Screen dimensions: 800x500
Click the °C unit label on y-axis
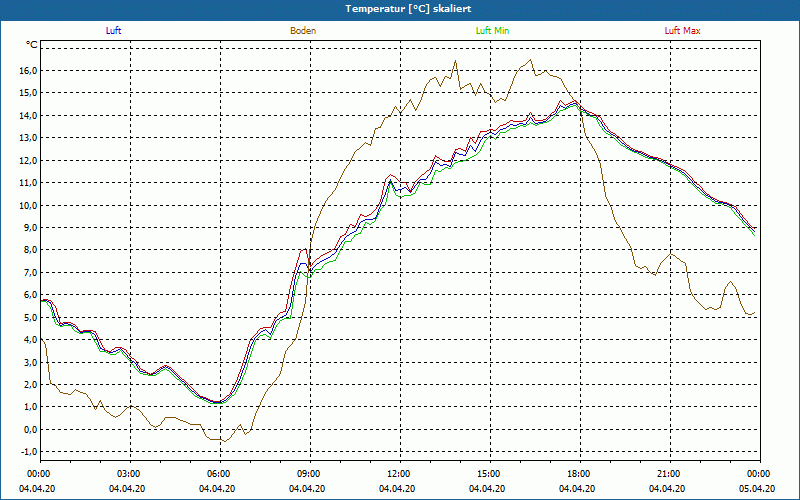pos(32,45)
